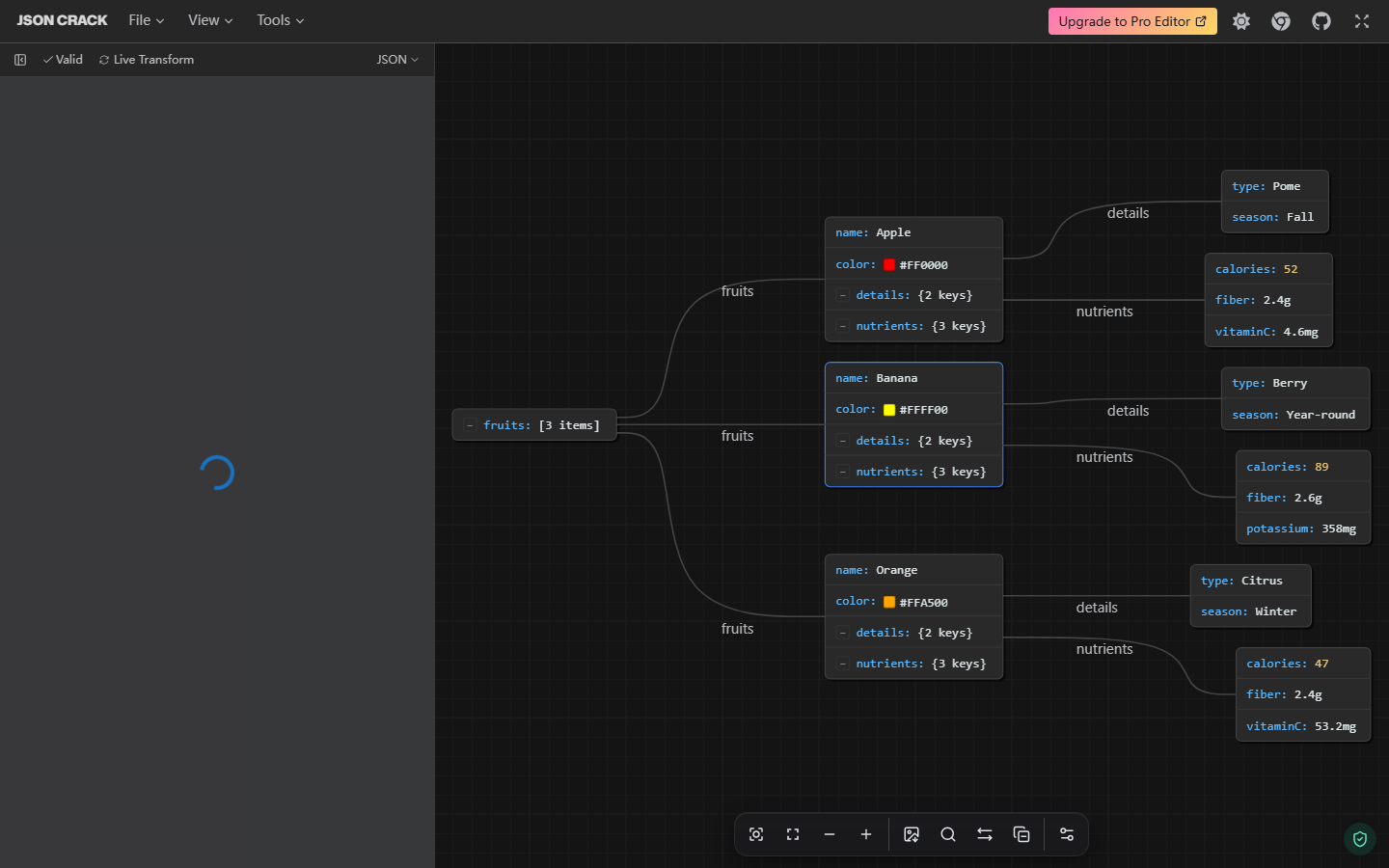Click the orange #FFA500 color swatch
The height and width of the screenshot is (868, 1389).
[889, 602]
